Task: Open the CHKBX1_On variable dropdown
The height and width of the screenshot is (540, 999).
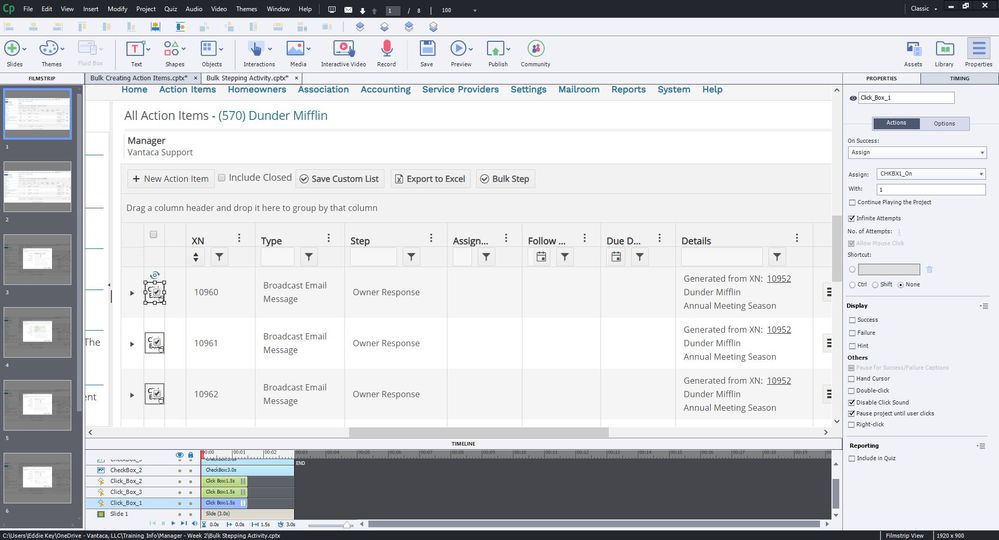Action: (x=931, y=174)
